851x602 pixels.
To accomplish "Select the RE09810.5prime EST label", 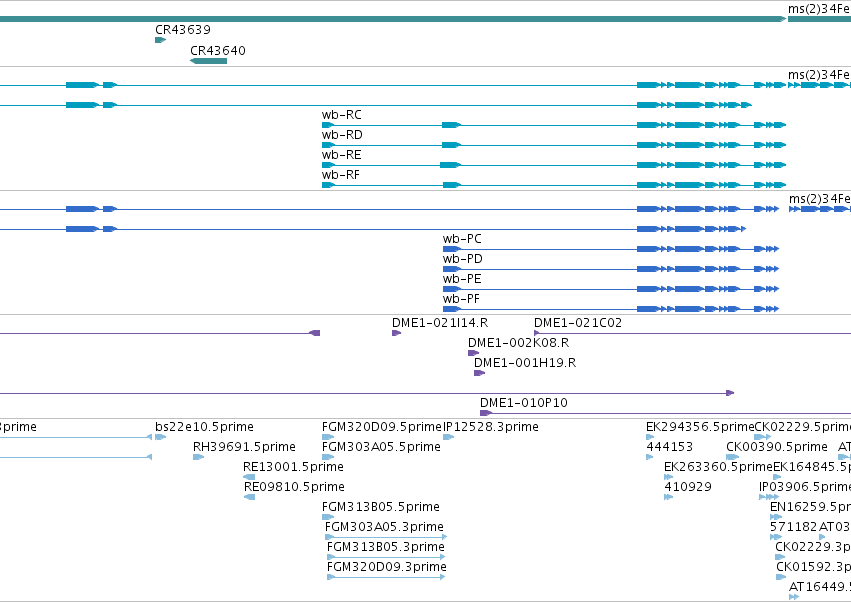I will [294, 487].
